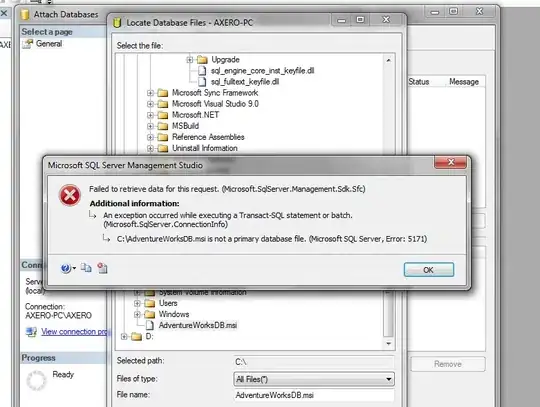Select Microsoft Sync Framework folder icon

[x=163, y=93]
